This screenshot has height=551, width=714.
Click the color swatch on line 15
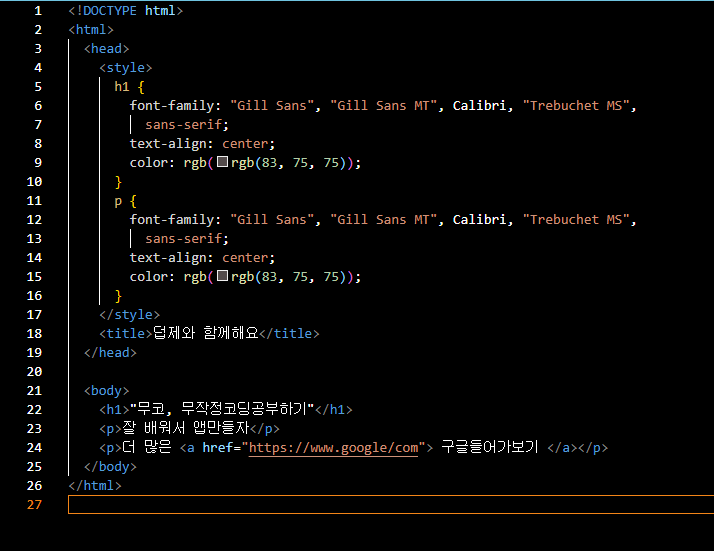(222, 276)
